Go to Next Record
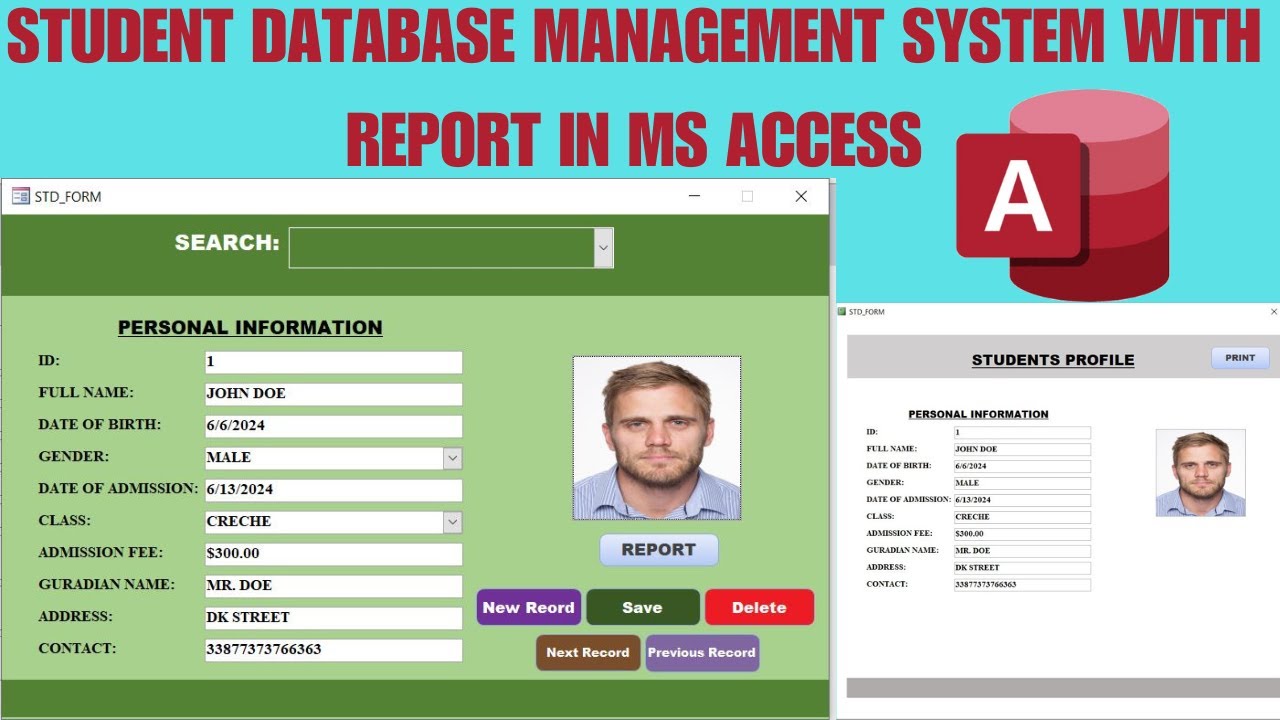 coord(588,652)
